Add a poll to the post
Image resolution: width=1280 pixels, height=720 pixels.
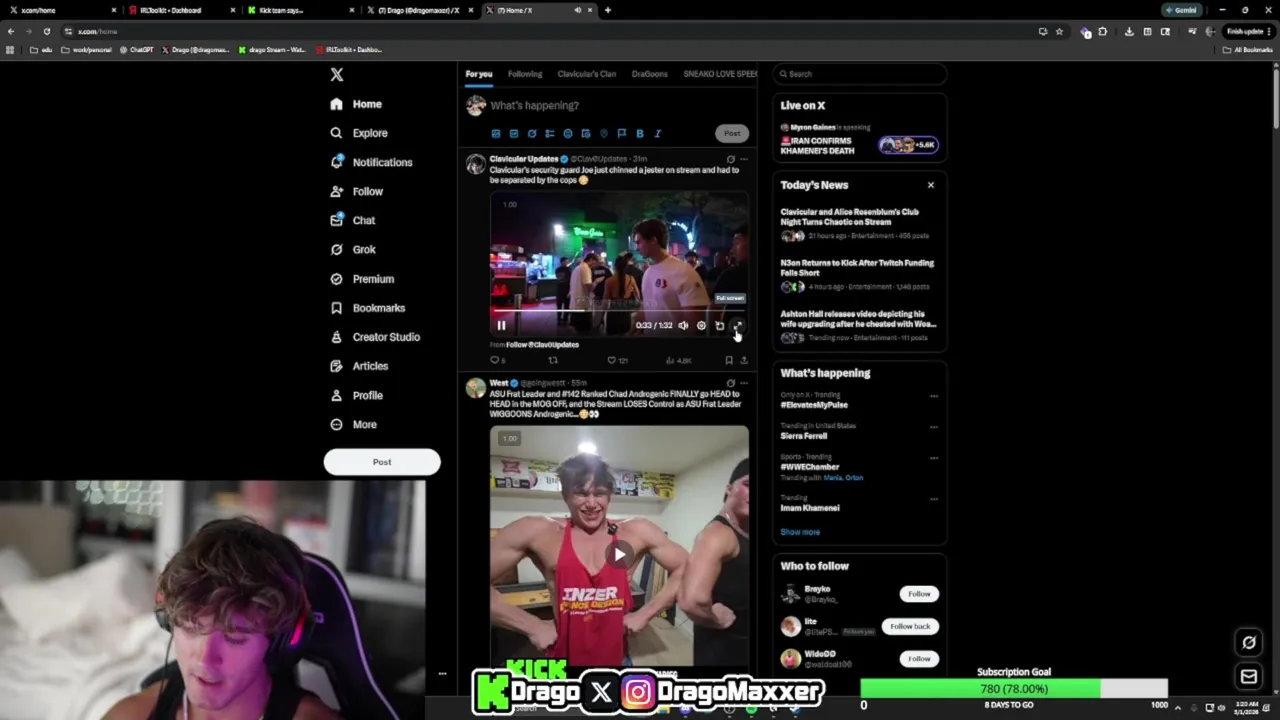(x=549, y=133)
